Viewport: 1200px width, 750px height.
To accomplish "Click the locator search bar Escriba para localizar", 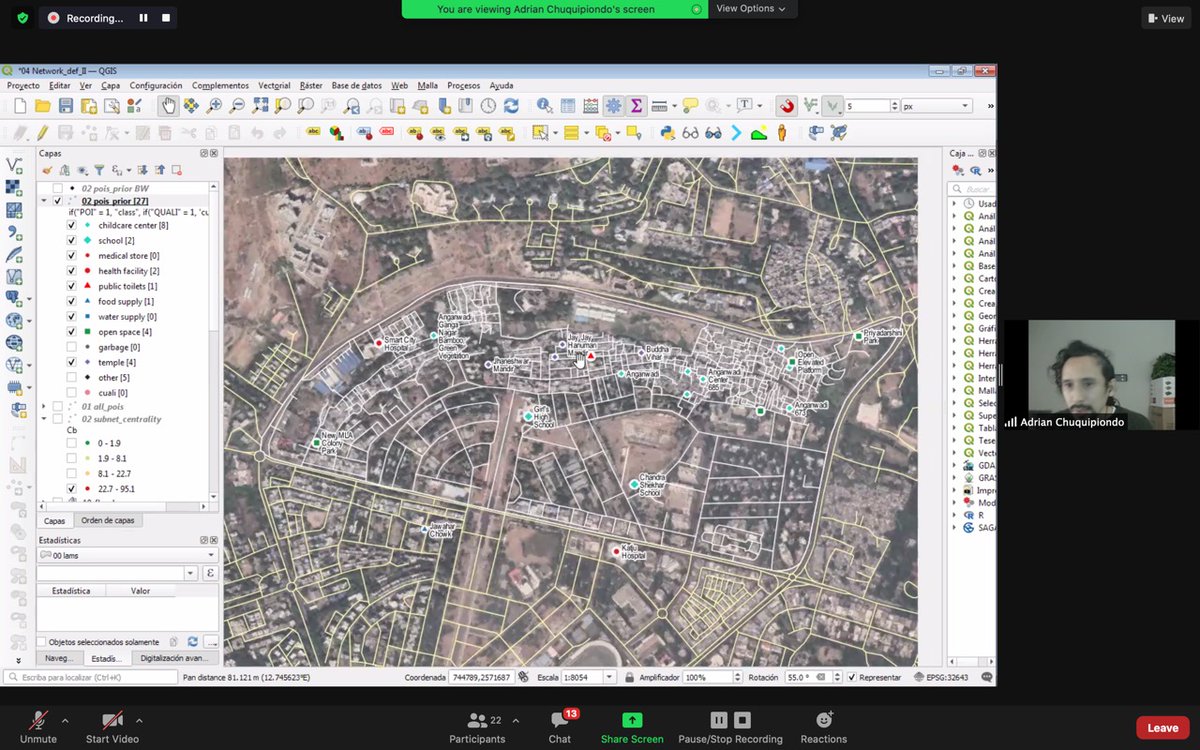I will coord(91,677).
